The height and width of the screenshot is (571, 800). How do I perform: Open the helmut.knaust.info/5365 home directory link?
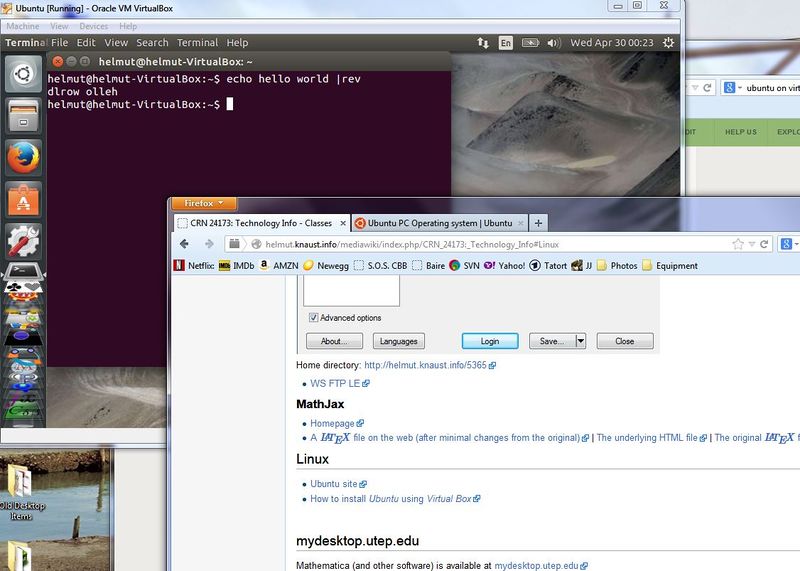(x=430, y=365)
